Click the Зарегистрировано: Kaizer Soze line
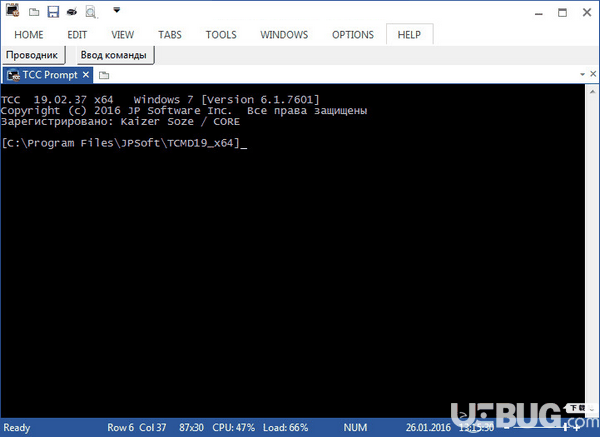The image size is (600, 437). (120, 122)
